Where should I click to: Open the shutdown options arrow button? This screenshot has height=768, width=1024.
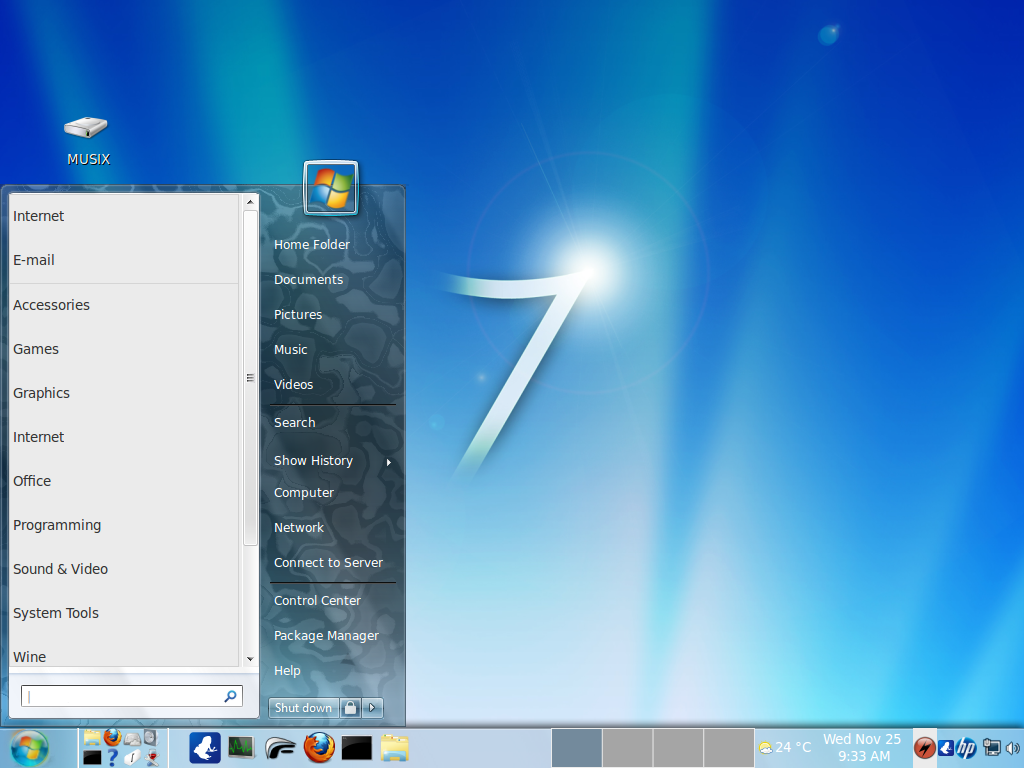coord(372,708)
